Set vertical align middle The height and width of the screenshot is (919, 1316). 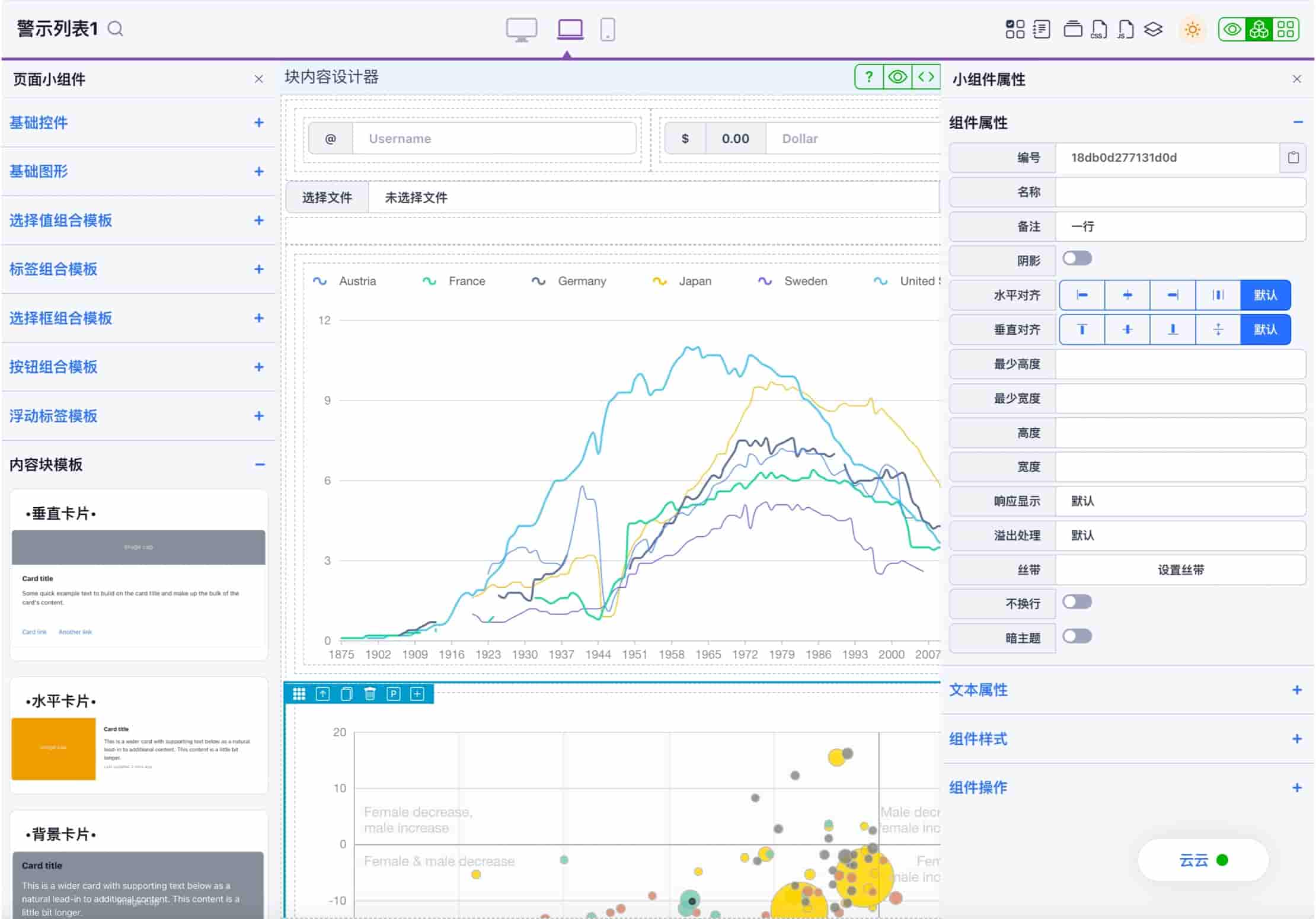1127,329
